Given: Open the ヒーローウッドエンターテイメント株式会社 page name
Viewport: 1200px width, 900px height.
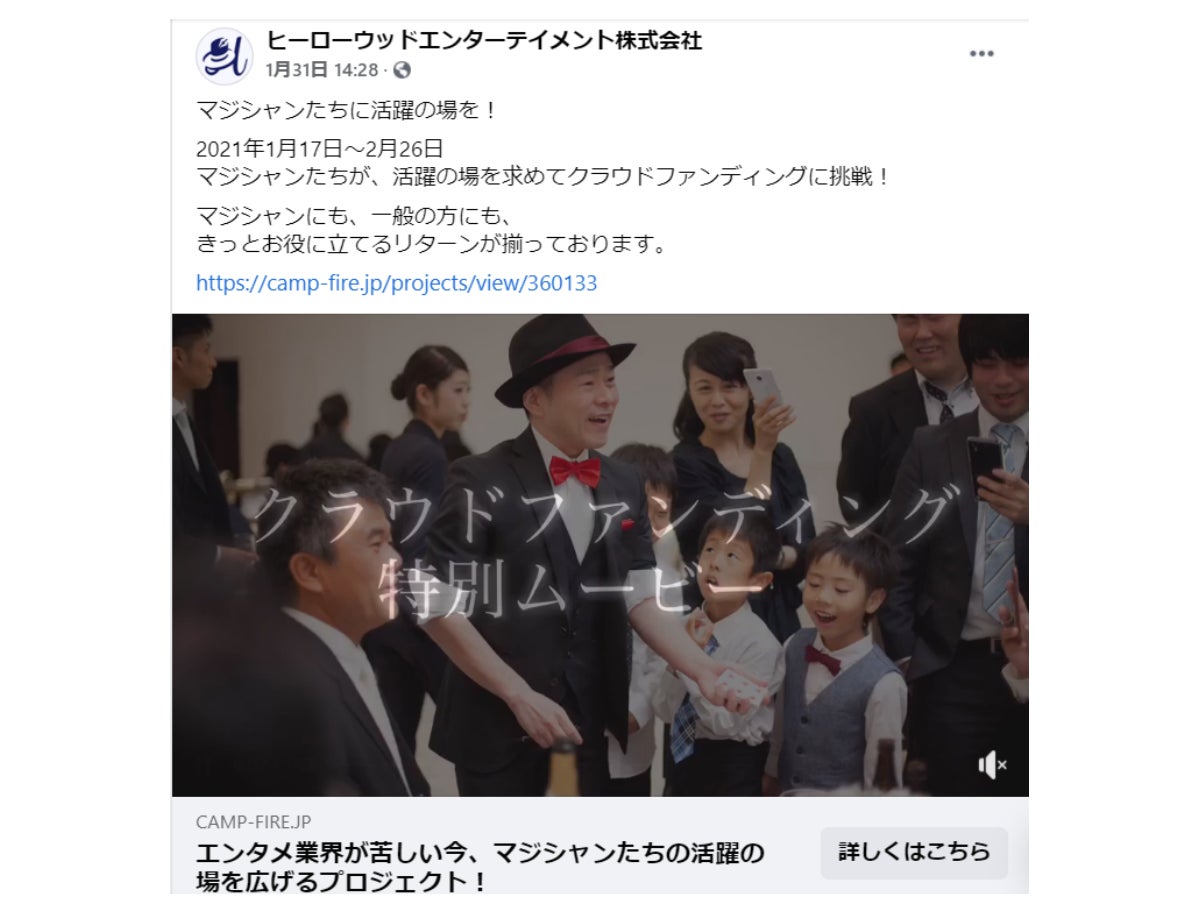Looking at the screenshot, I should tap(484, 41).
